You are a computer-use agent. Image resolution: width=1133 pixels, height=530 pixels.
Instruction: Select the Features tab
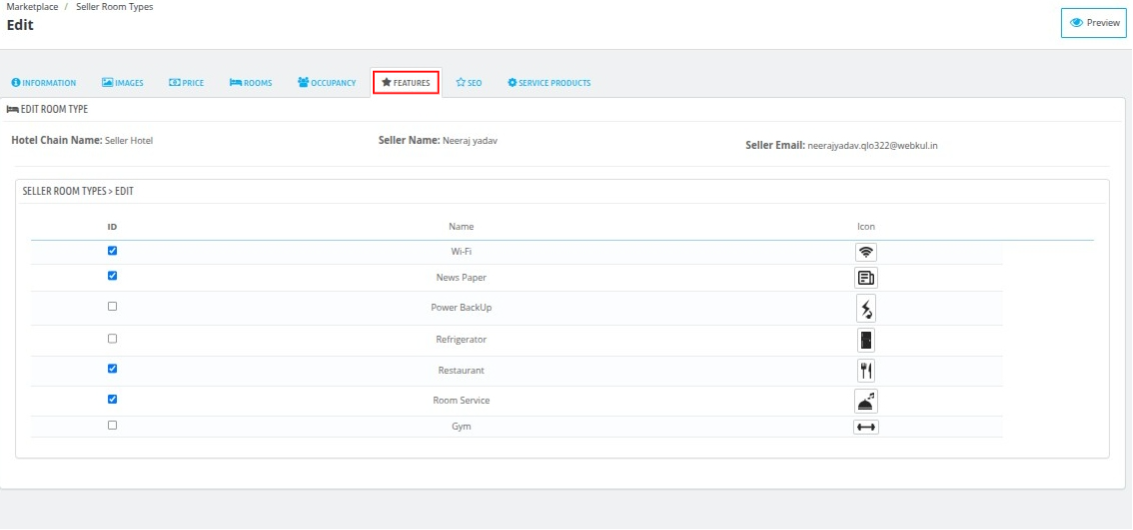[406, 83]
